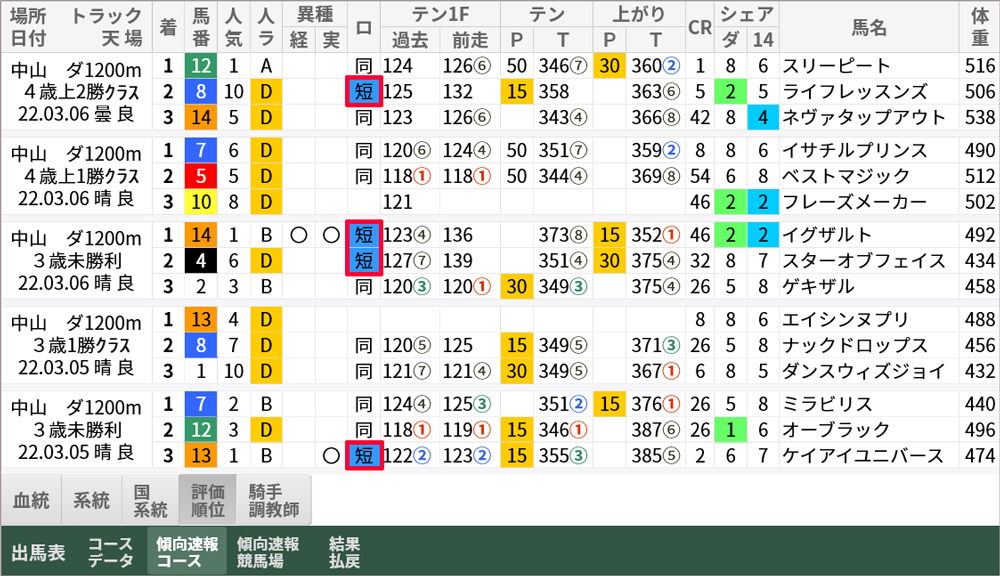
Task: Click the 異種 実 circle in ケイアイユニバース row
Action: tap(331, 455)
